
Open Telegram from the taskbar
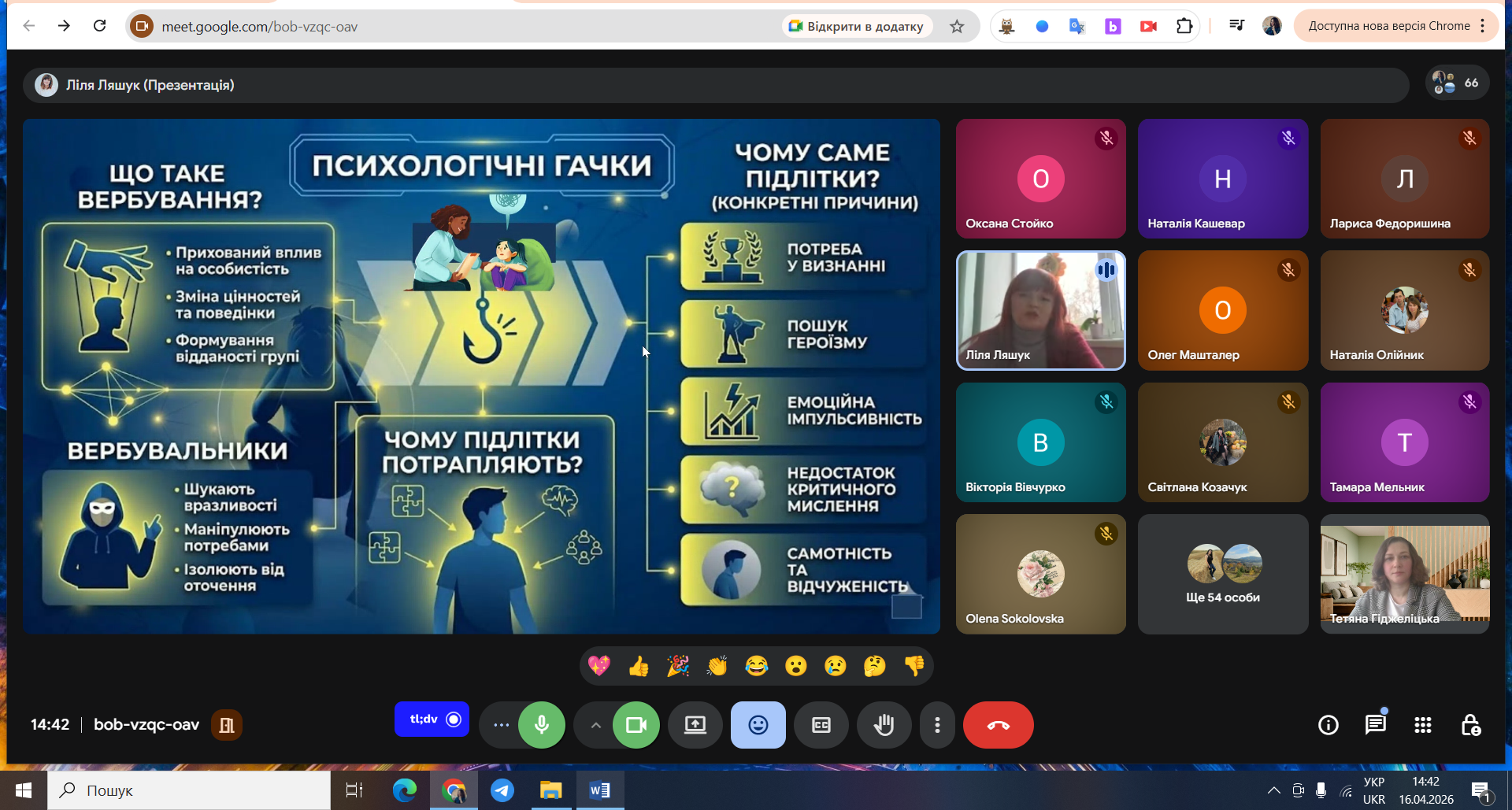click(x=502, y=790)
